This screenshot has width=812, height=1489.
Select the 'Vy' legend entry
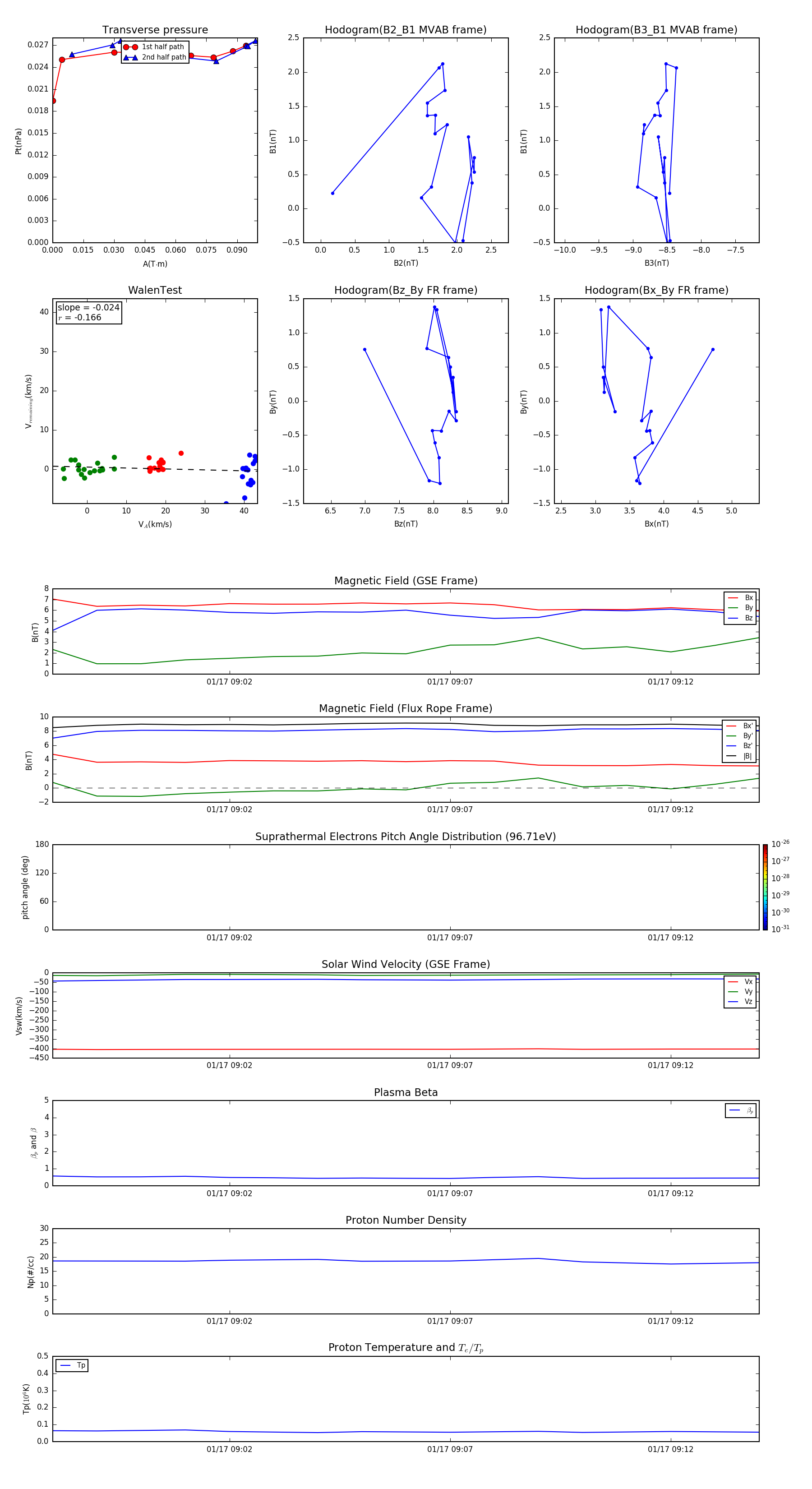click(740, 991)
